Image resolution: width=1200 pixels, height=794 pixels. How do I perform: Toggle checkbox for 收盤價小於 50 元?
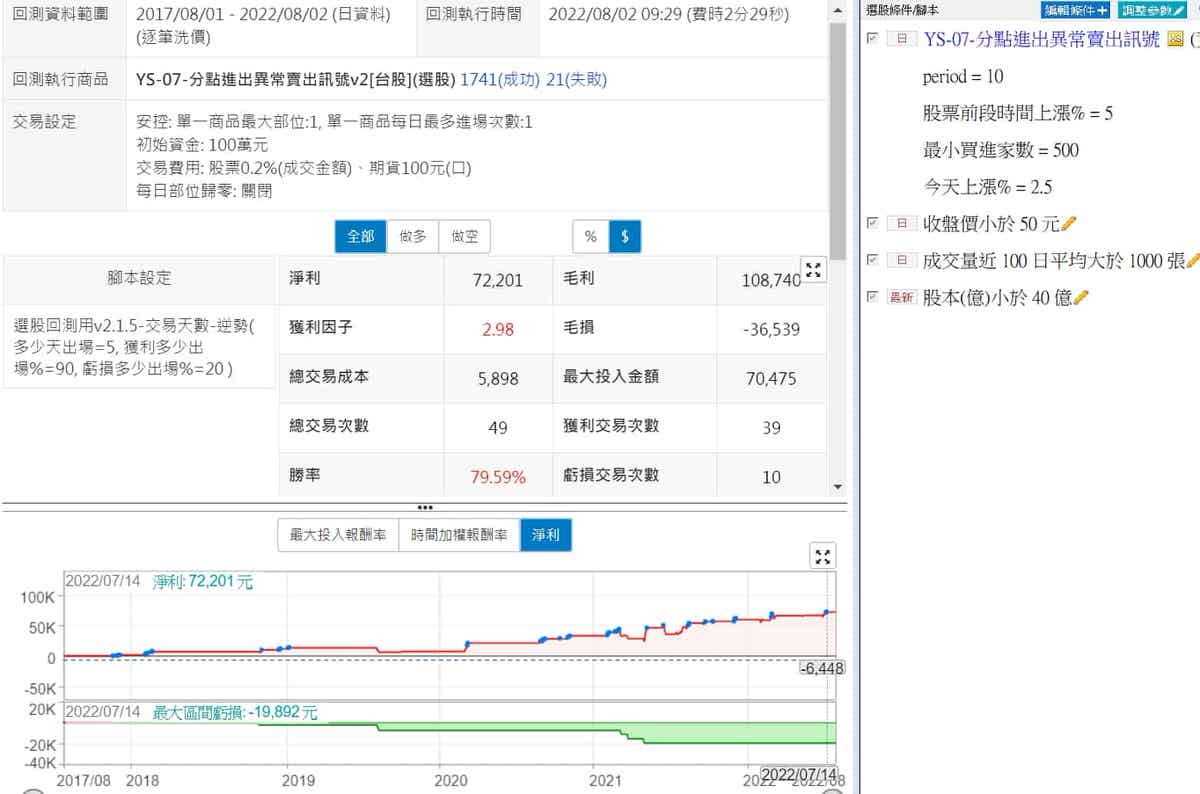872,223
